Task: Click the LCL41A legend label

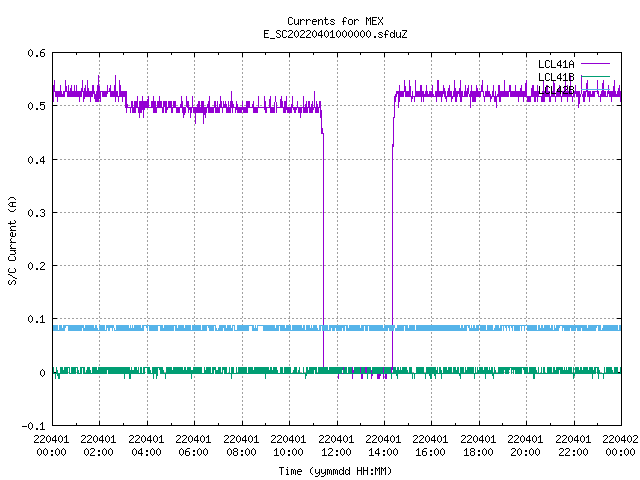Action: [x=556, y=64]
